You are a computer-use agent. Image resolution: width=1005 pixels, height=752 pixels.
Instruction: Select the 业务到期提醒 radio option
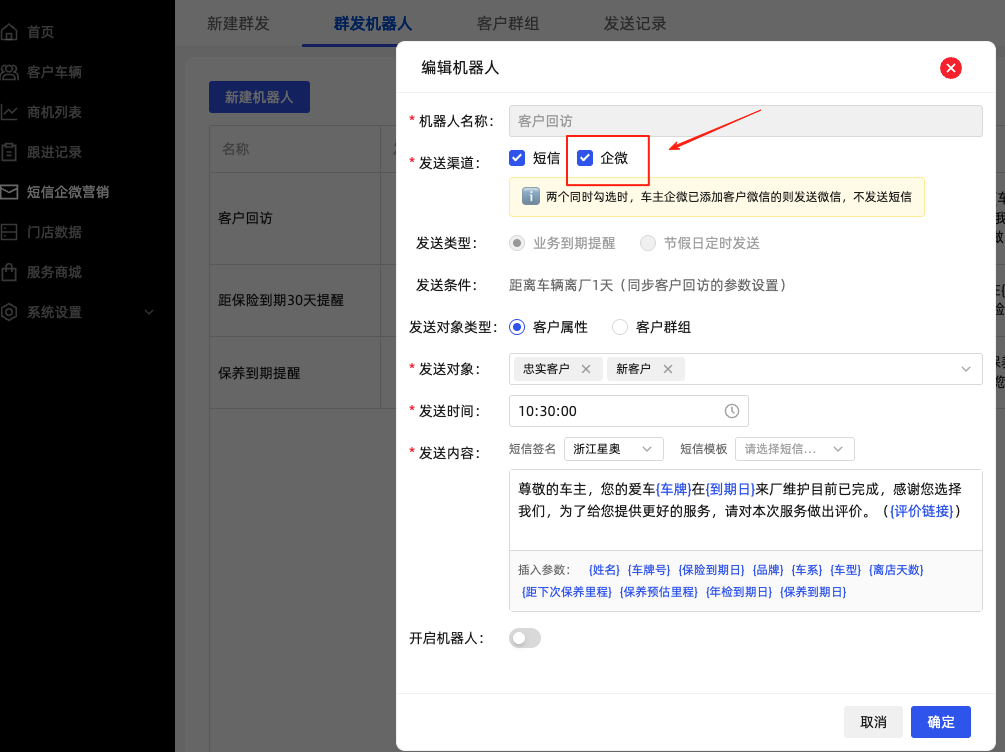[x=517, y=243]
